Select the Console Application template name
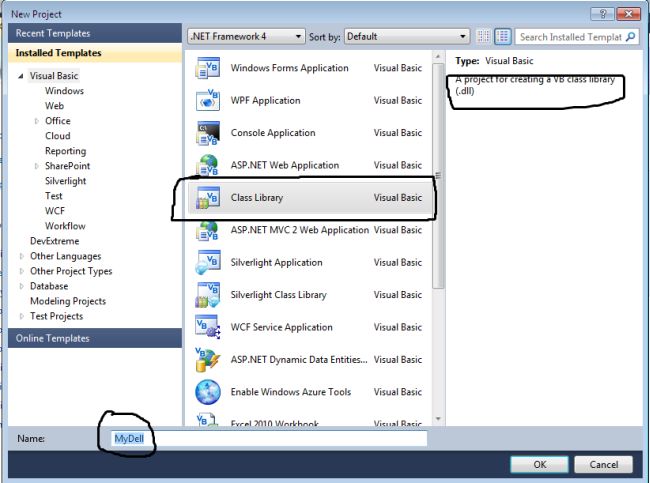Viewport: 650px width, 483px height. 273,133
